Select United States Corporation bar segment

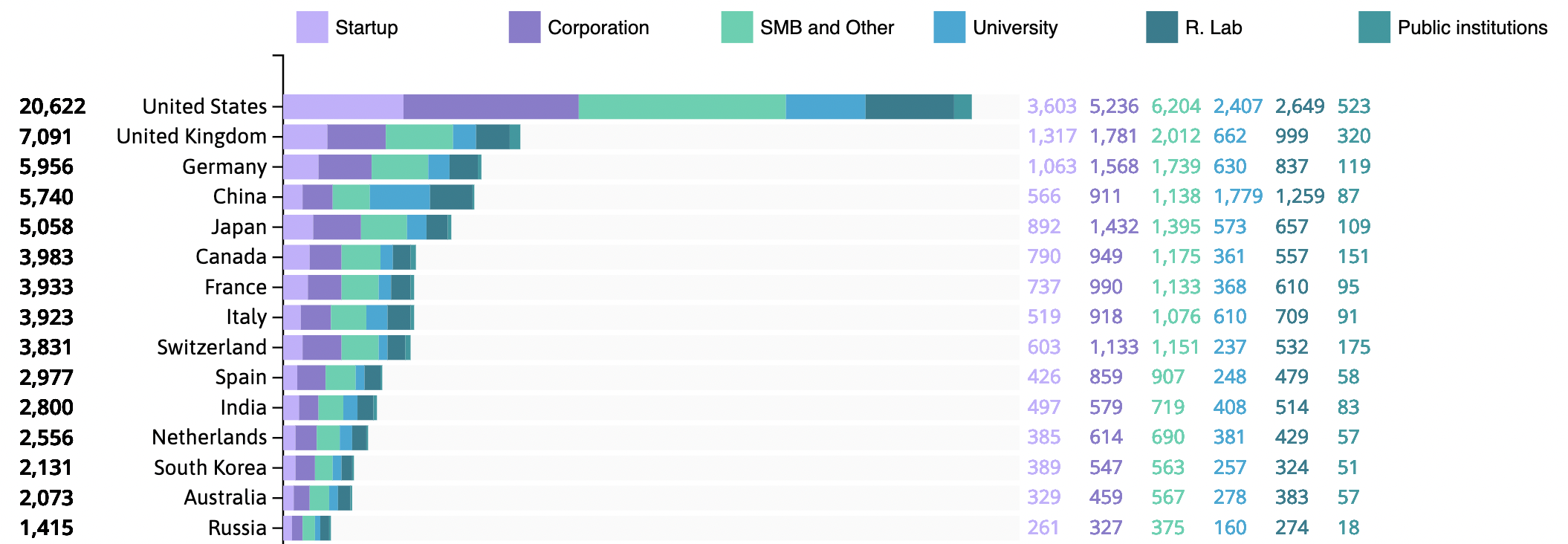tap(490, 107)
